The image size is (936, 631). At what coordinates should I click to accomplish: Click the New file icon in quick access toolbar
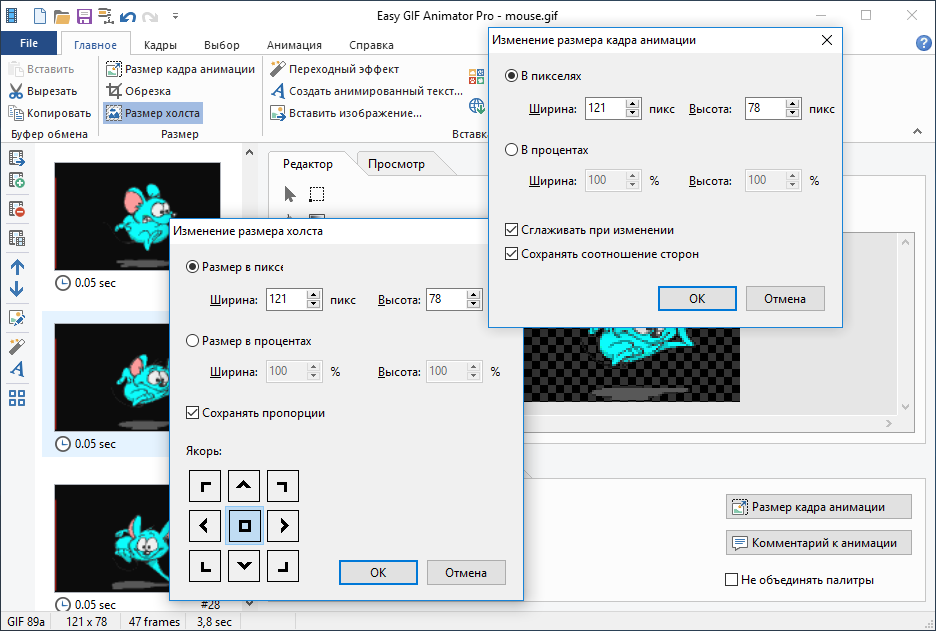point(39,16)
